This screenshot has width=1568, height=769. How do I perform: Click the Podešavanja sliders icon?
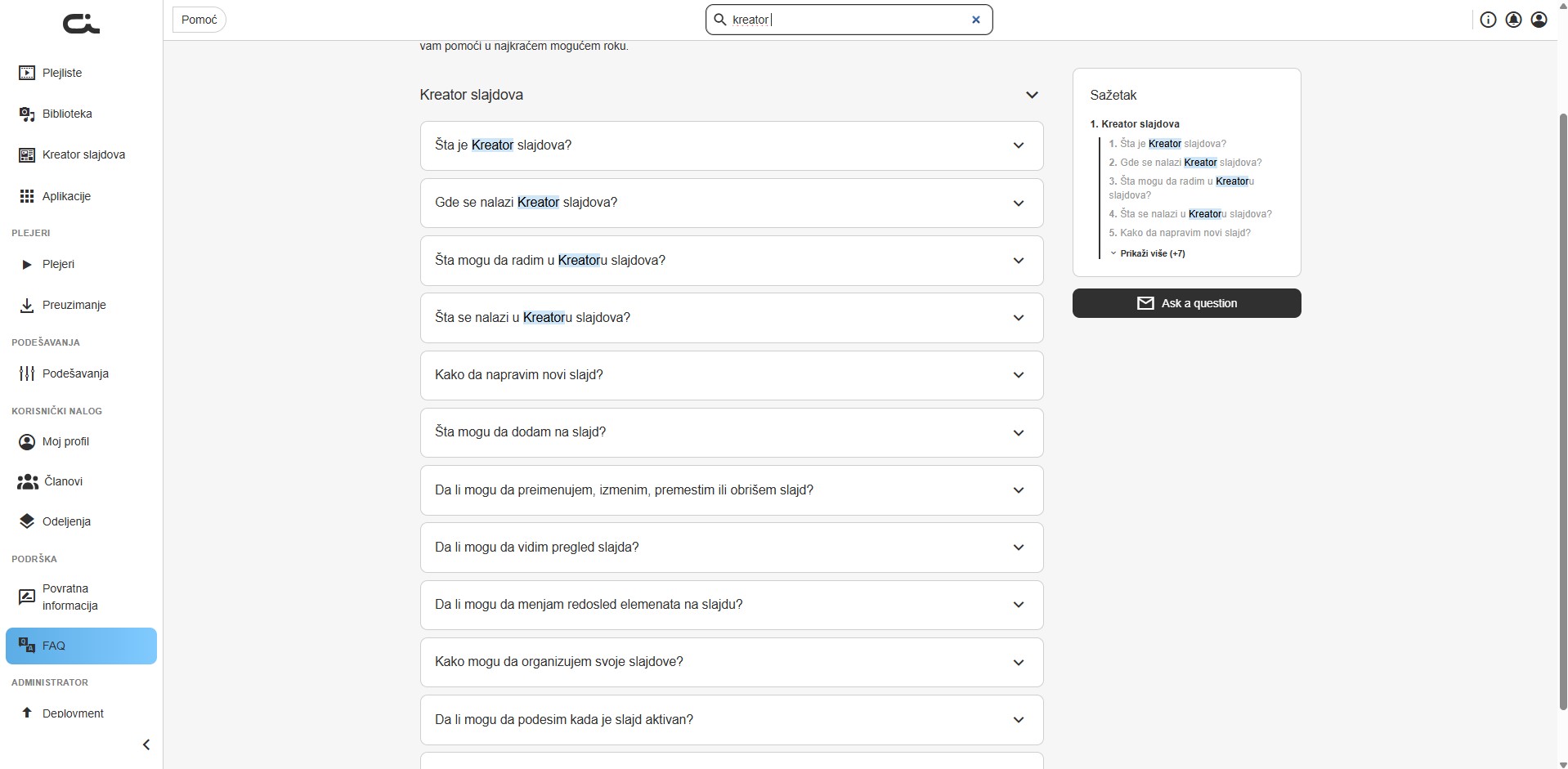pos(27,373)
